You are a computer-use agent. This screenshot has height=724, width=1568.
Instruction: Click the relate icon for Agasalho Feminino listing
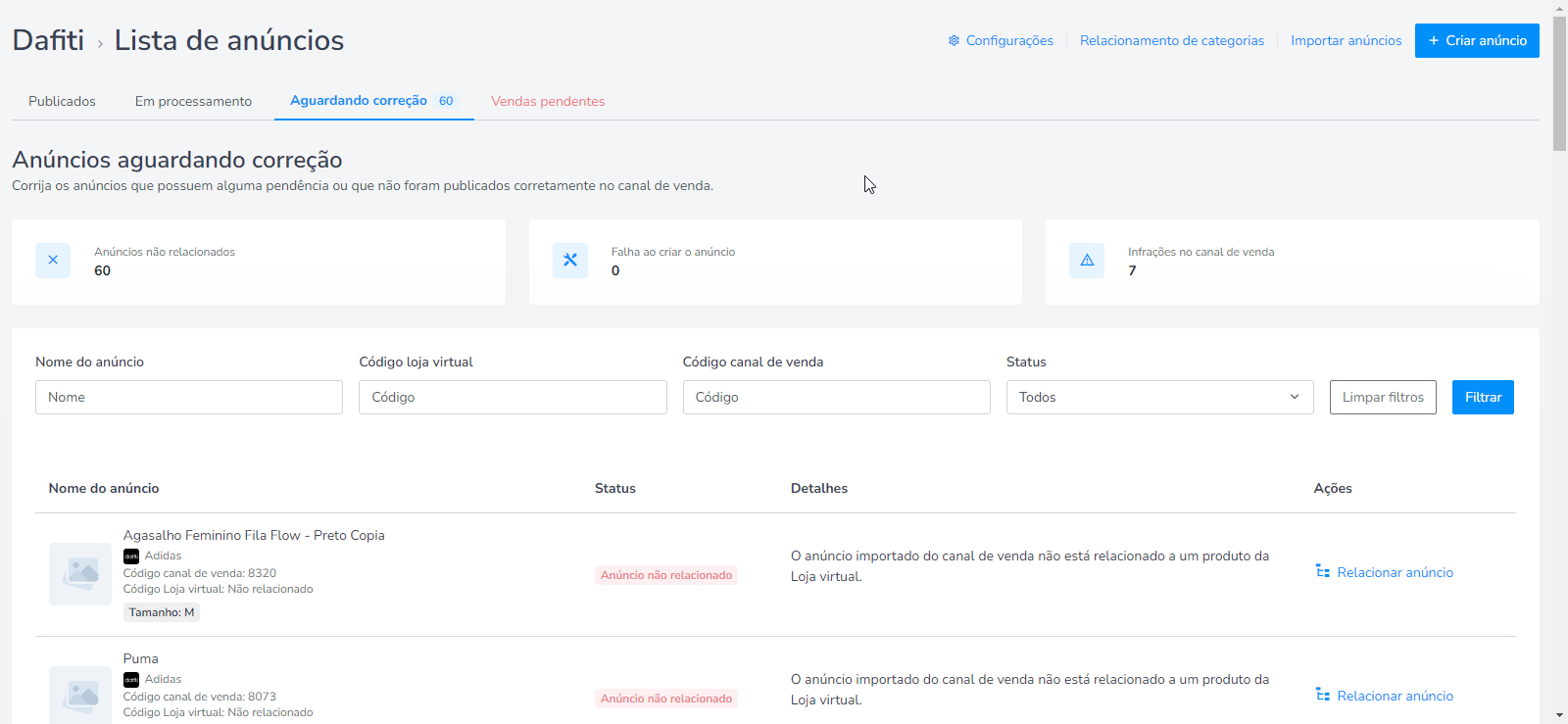click(x=1323, y=571)
